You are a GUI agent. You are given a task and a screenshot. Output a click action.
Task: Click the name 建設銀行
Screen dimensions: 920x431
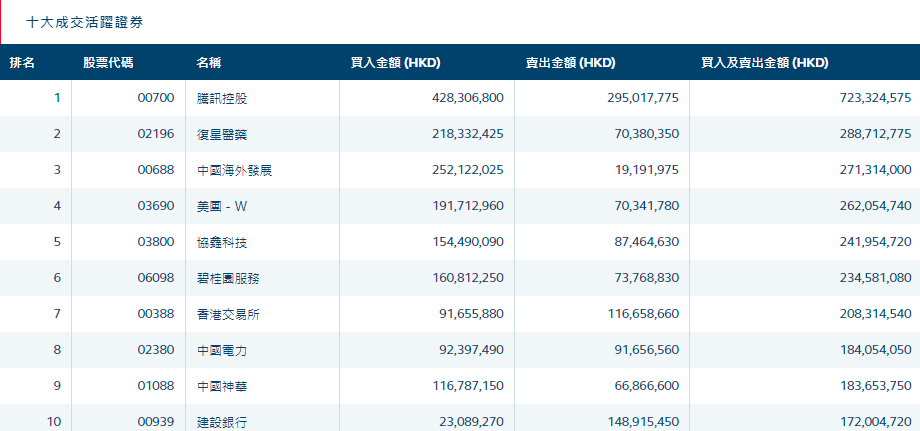[x=222, y=422]
